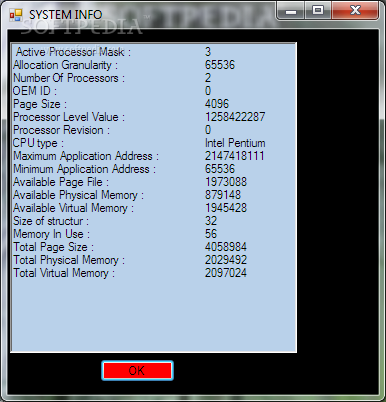Image resolution: width=386 pixels, height=402 pixels.
Task: Click the SYSTEM INFO window title text
Action: [x=65, y=15]
